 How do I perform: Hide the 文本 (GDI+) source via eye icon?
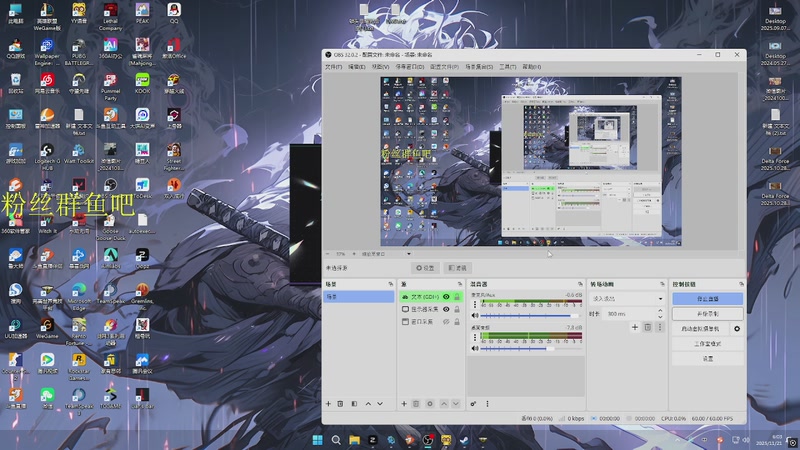point(446,296)
